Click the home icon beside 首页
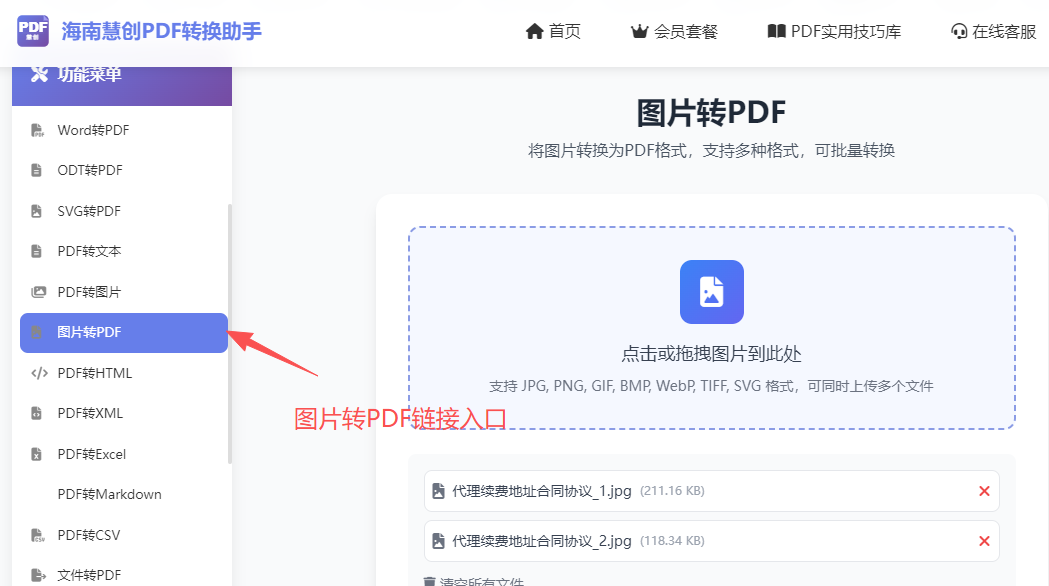Screen dimensions: 1049x586 coord(535,31)
